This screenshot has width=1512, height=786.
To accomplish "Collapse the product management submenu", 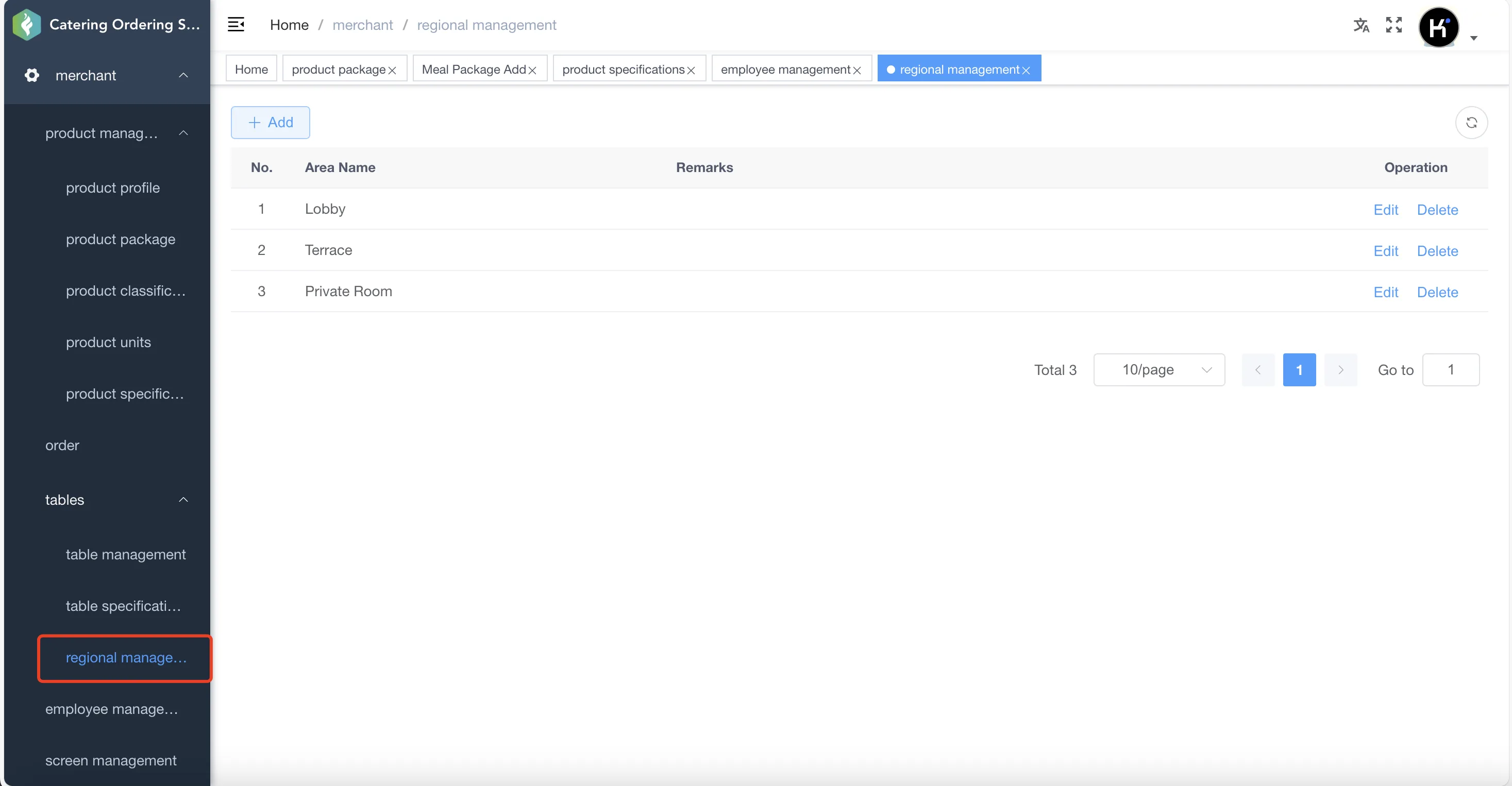I will tap(183, 132).
